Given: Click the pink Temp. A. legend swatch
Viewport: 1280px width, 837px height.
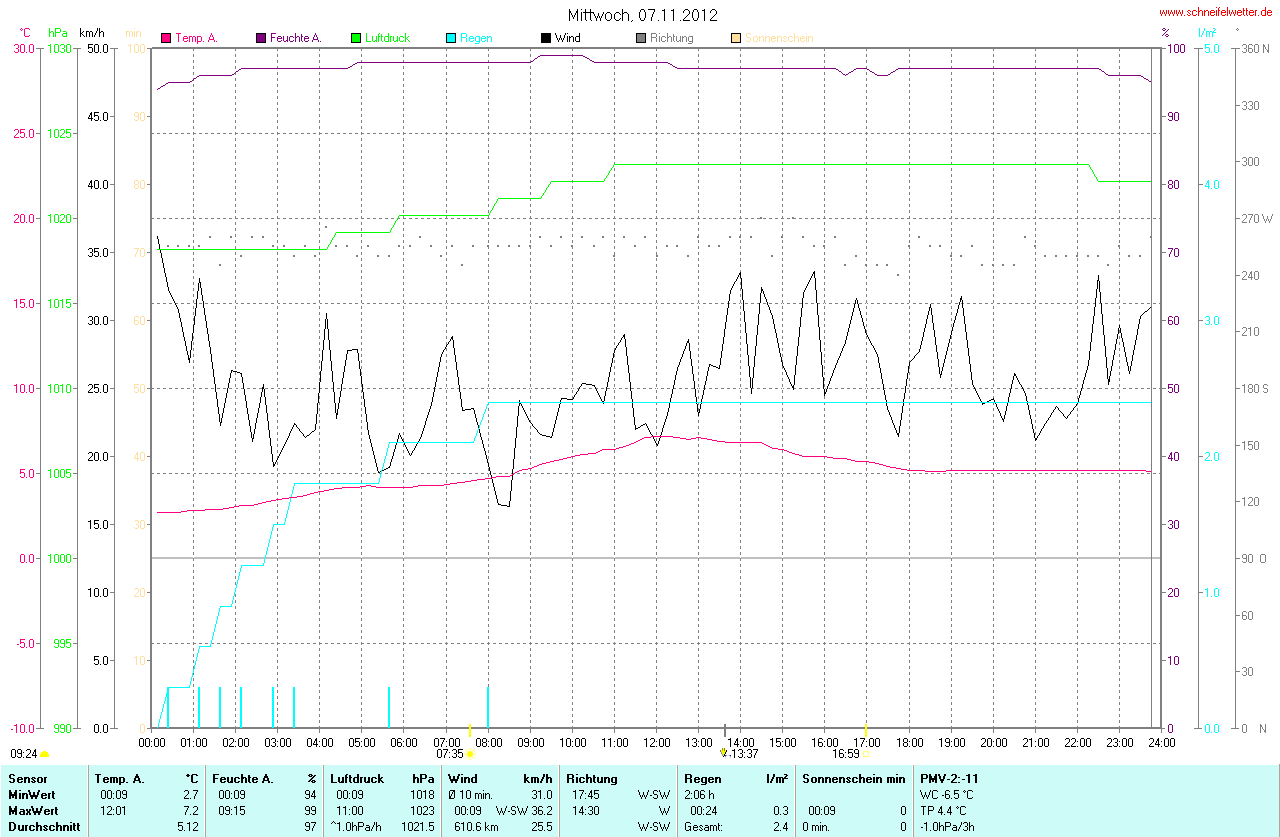Looking at the screenshot, I should (x=166, y=38).
